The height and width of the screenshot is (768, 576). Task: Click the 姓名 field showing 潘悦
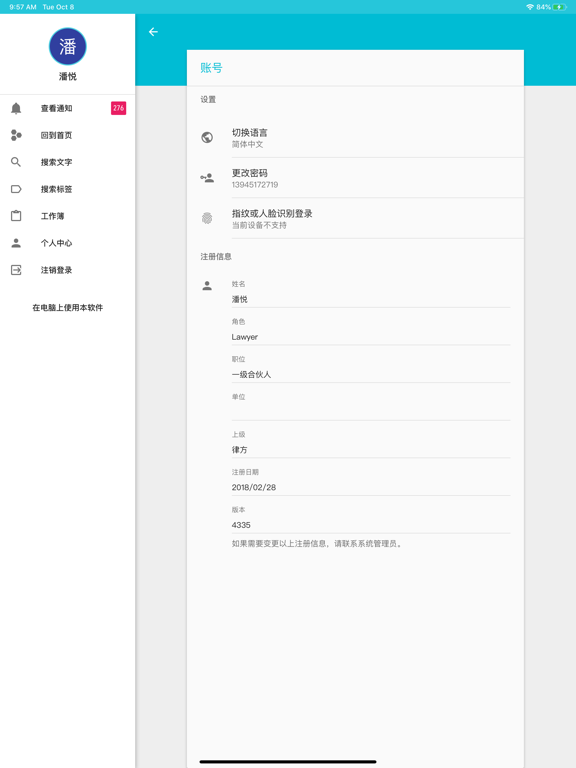pyautogui.click(x=371, y=299)
